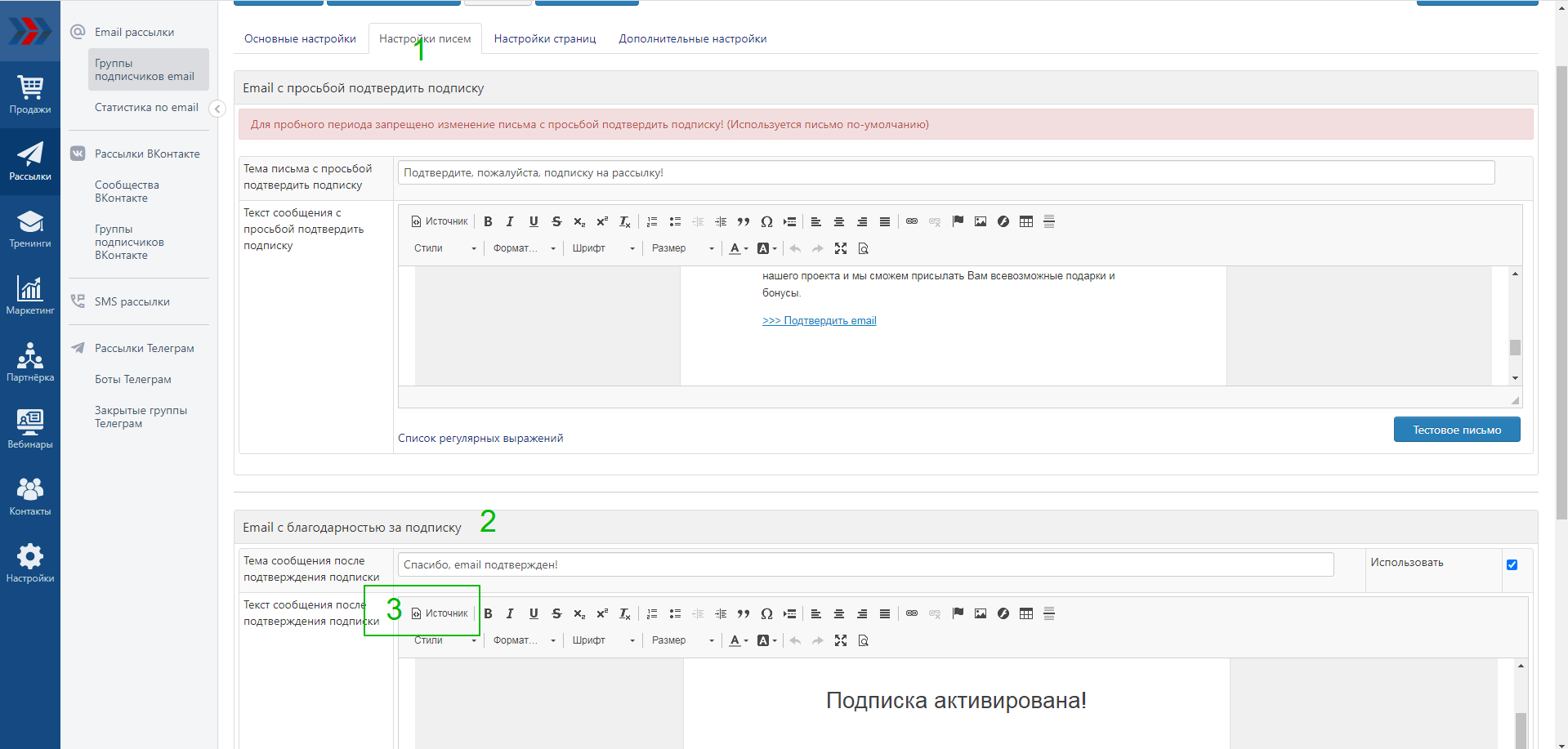1568x749 pixels.
Task: Collapse the submenu panel with the chevron
Action: (x=217, y=109)
